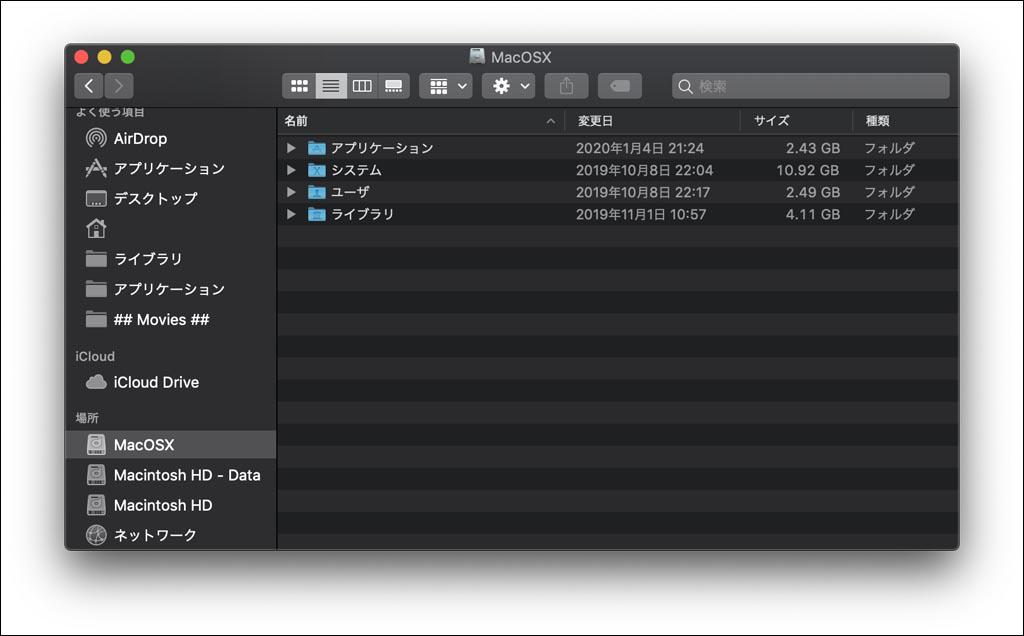Image resolution: width=1024 pixels, height=636 pixels.
Task: Select MacOSX volume in sidebar
Action: pyautogui.click(x=171, y=445)
